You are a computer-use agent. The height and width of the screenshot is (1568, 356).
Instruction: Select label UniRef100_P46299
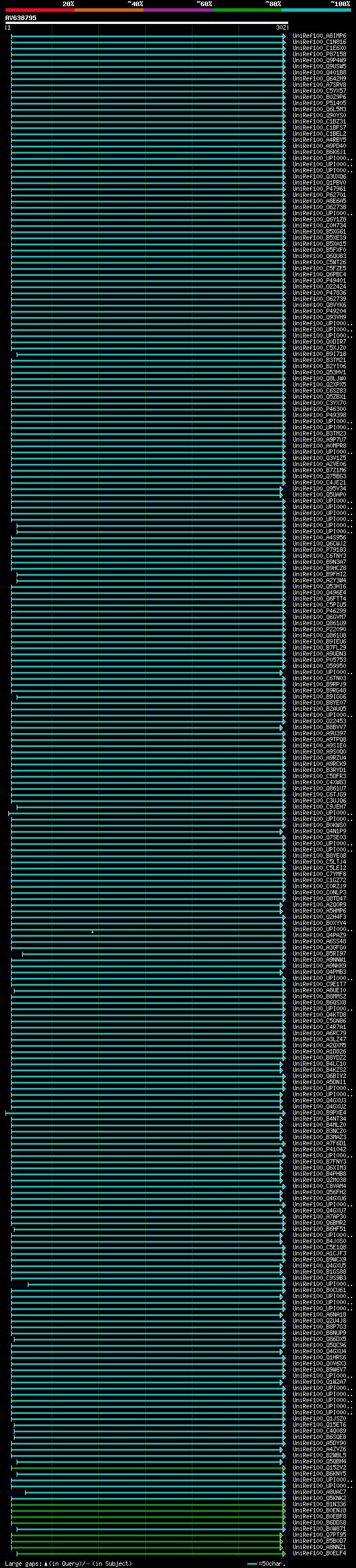[319, 611]
